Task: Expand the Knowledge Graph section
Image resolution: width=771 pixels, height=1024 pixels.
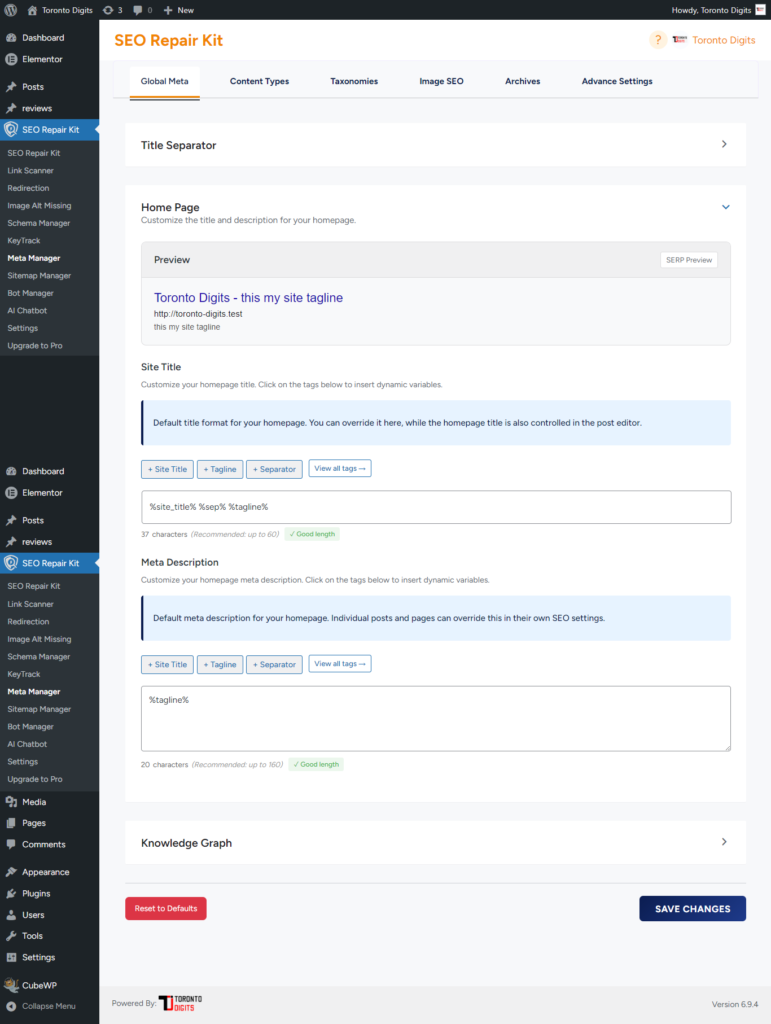Action: (724, 842)
